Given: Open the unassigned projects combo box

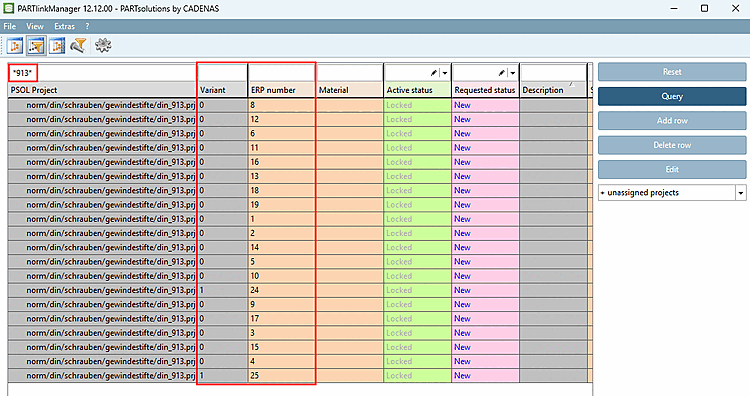Looking at the screenshot, I should coord(672,193).
